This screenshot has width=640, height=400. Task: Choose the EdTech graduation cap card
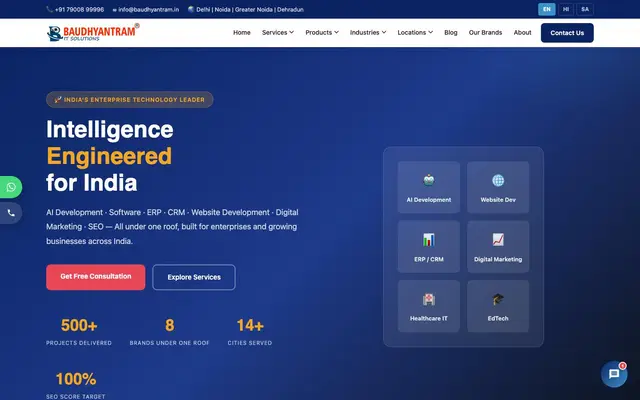(x=498, y=306)
